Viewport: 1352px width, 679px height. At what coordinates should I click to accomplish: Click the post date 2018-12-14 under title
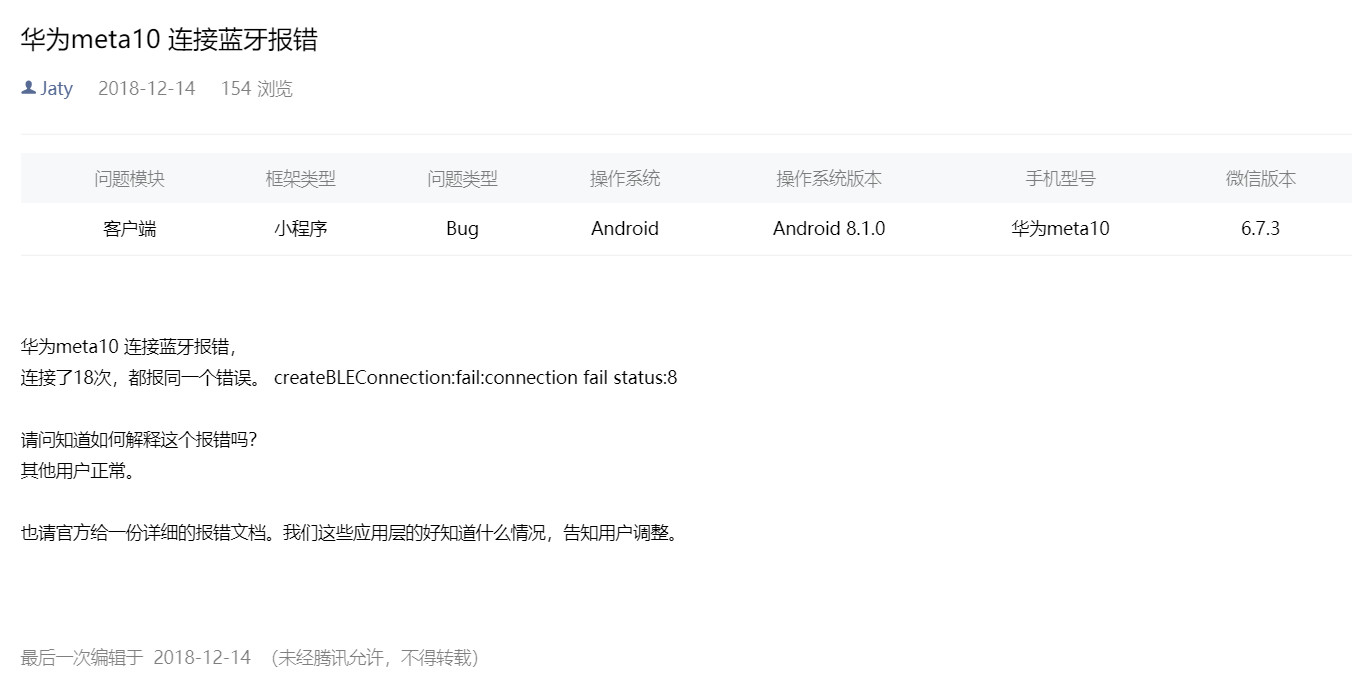146,88
